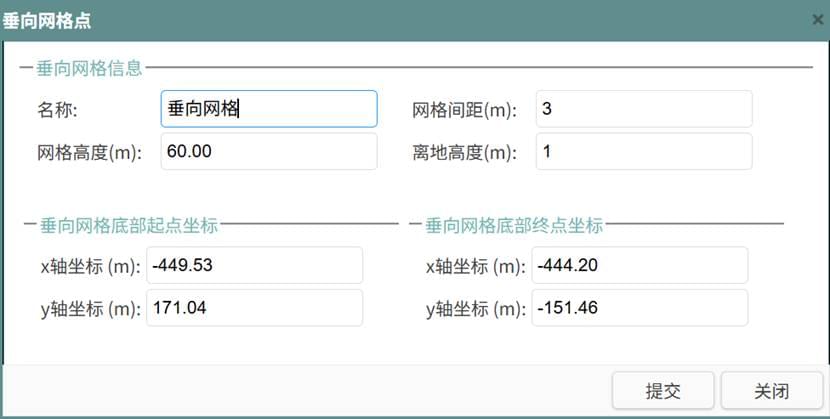Click the 垂向网格底部终点坐标 group header
This screenshot has width=830, height=419.
click(514, 226)
